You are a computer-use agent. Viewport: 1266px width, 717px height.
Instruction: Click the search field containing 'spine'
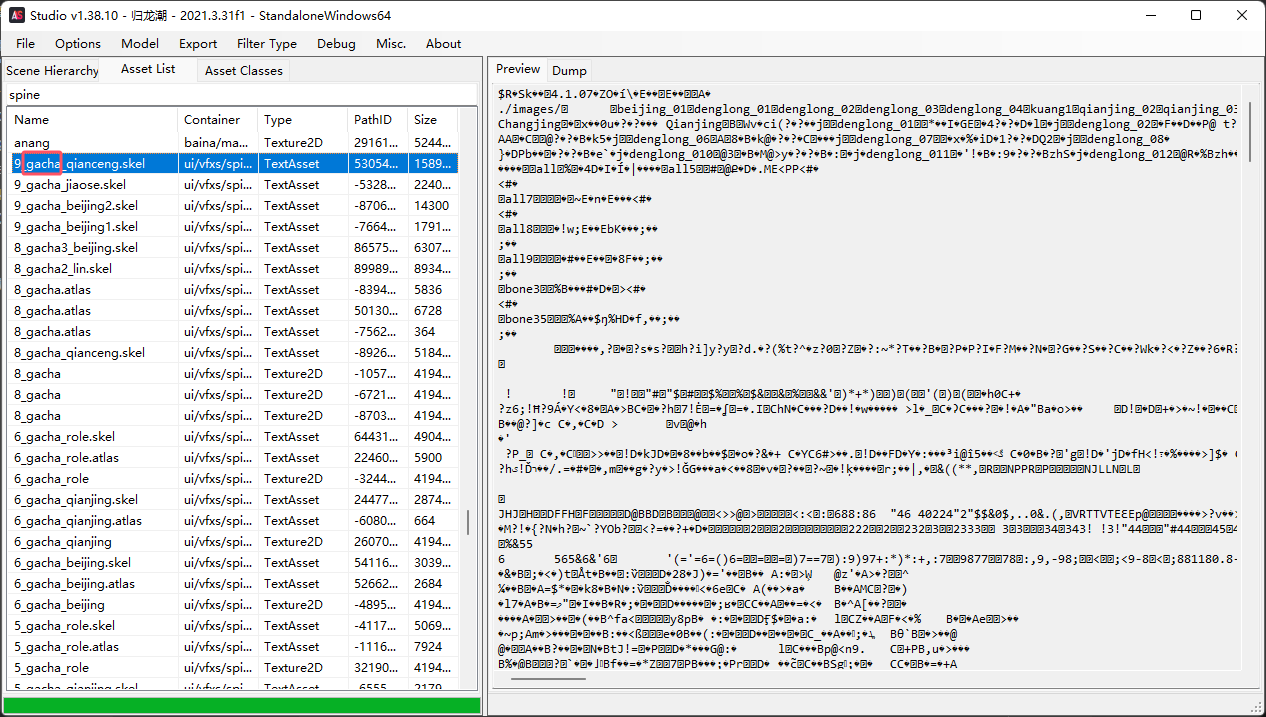pyautogui.click(x=241, y=94)
